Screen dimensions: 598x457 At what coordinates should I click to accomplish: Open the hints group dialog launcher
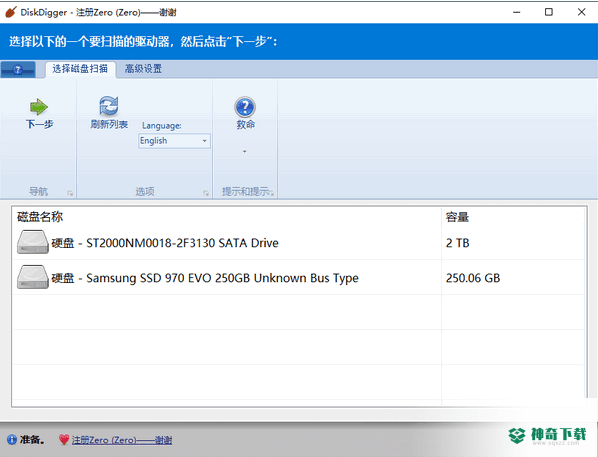(272, 193)
